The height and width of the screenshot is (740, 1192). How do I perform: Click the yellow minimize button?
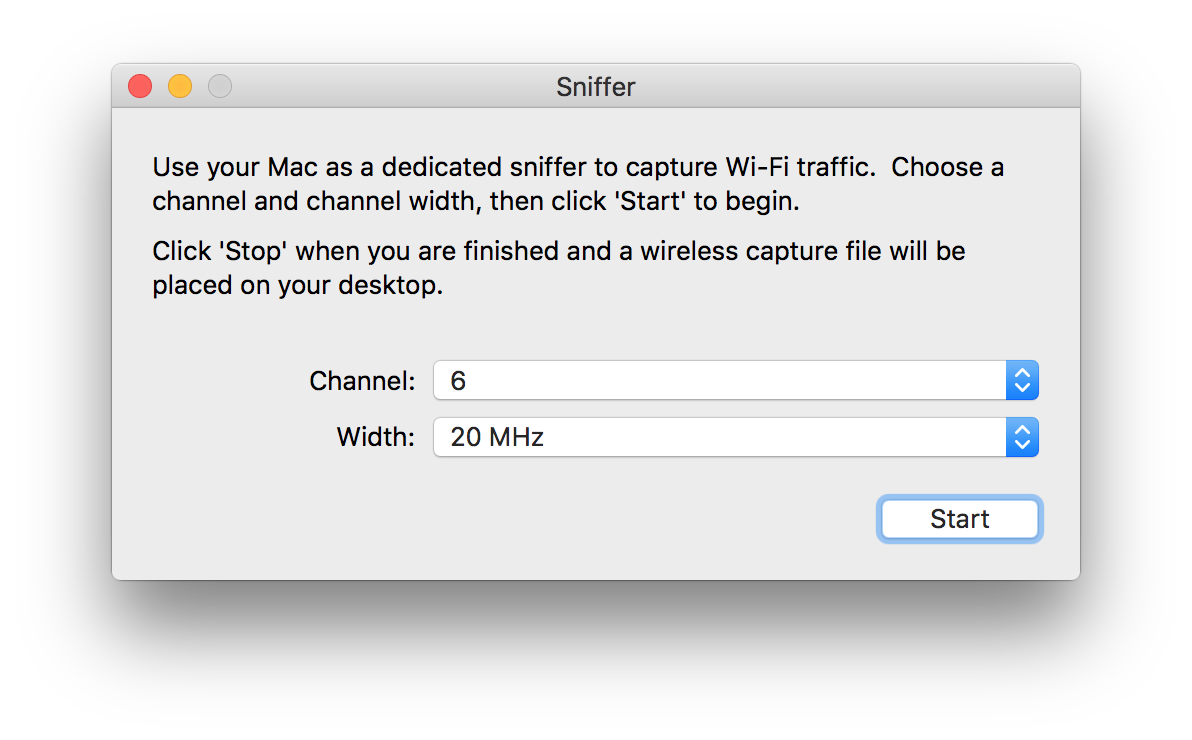[179, 86]
